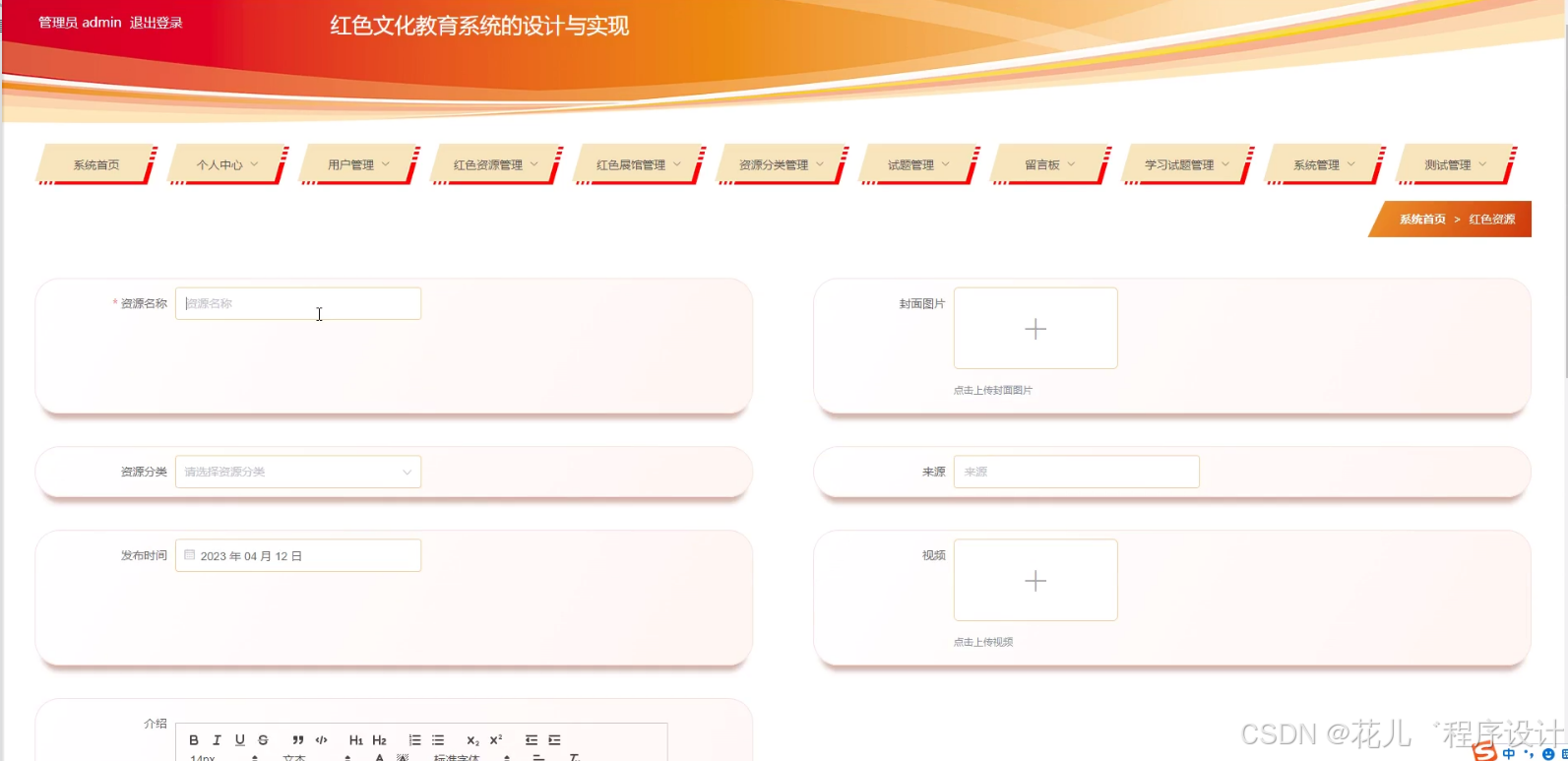
Task: Apply Heading 2 style
Action: pyautogui.click(x=380, y=740)
